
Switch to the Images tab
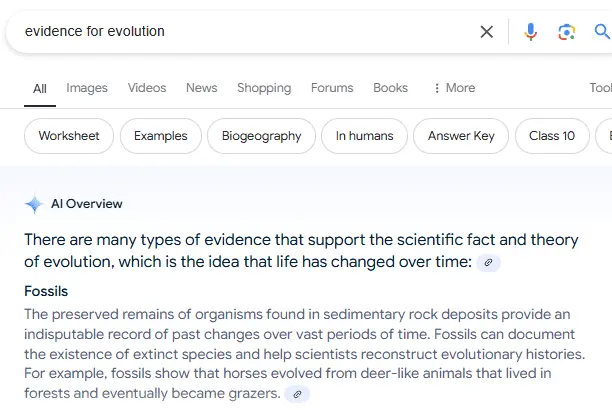click(x=87, y=88)
